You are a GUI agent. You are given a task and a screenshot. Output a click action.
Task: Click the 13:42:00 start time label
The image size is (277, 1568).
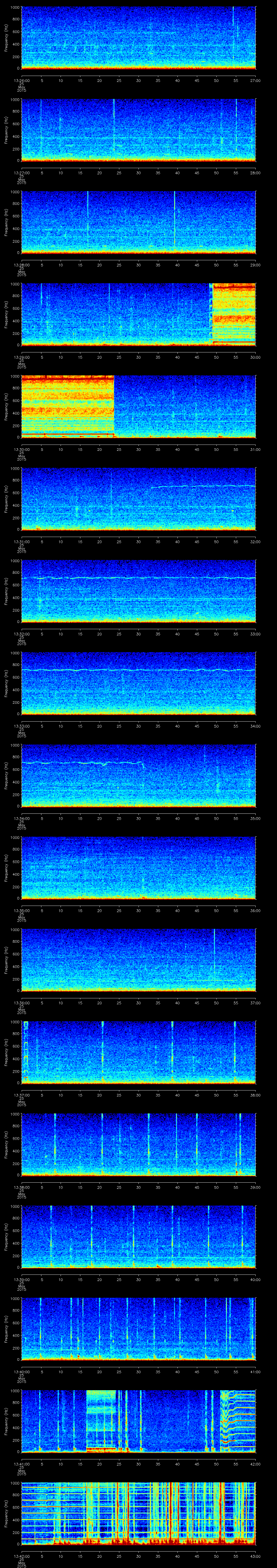point(21,1556)
